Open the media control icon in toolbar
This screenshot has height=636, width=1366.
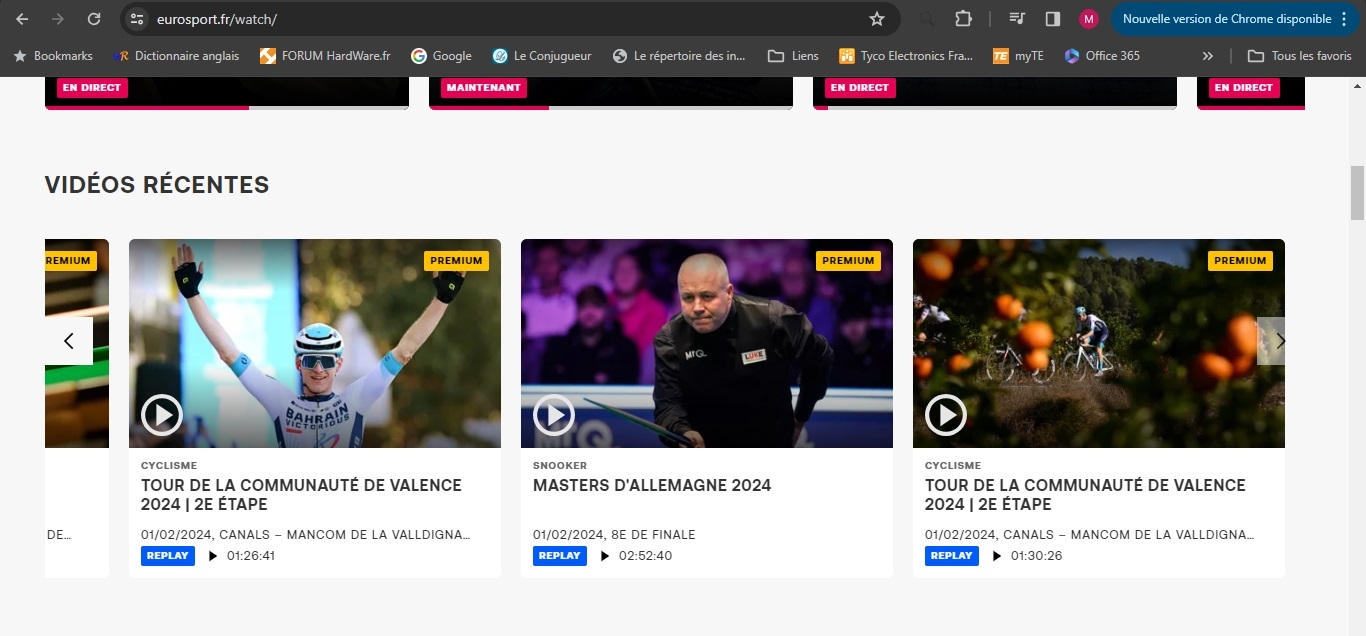pos(1017,19)
